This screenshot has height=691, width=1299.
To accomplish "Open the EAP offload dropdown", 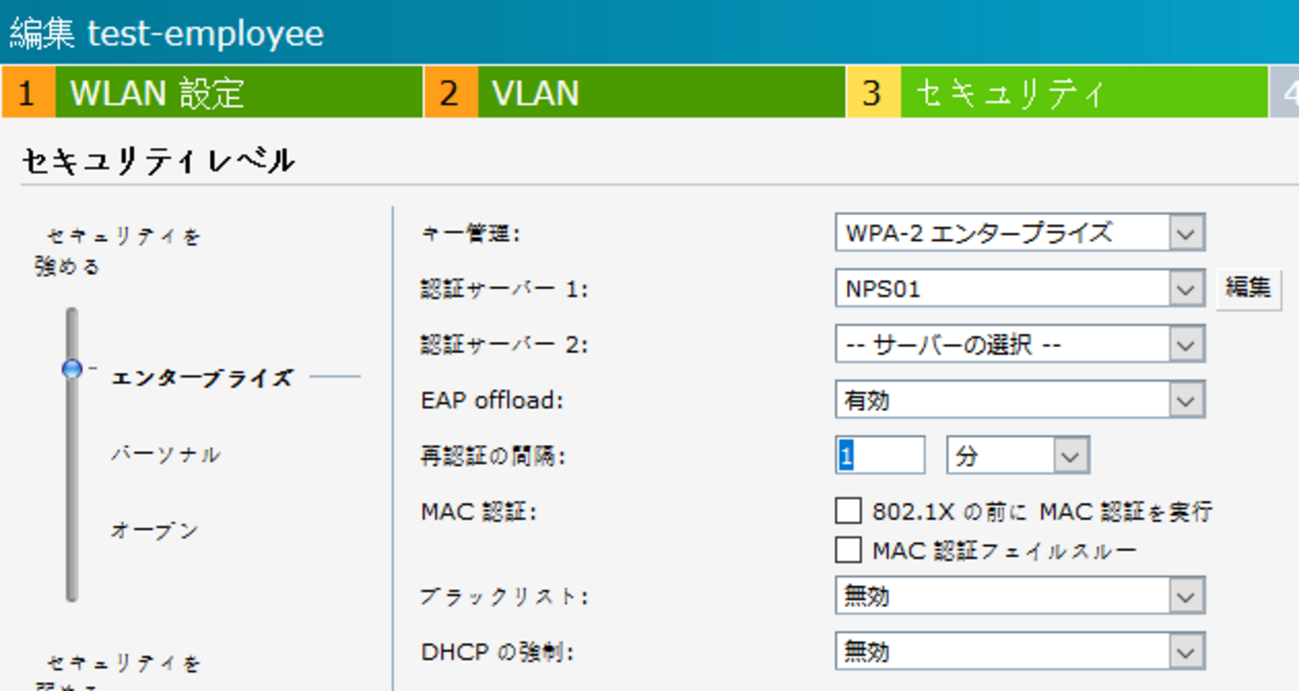I will 1020,401.
